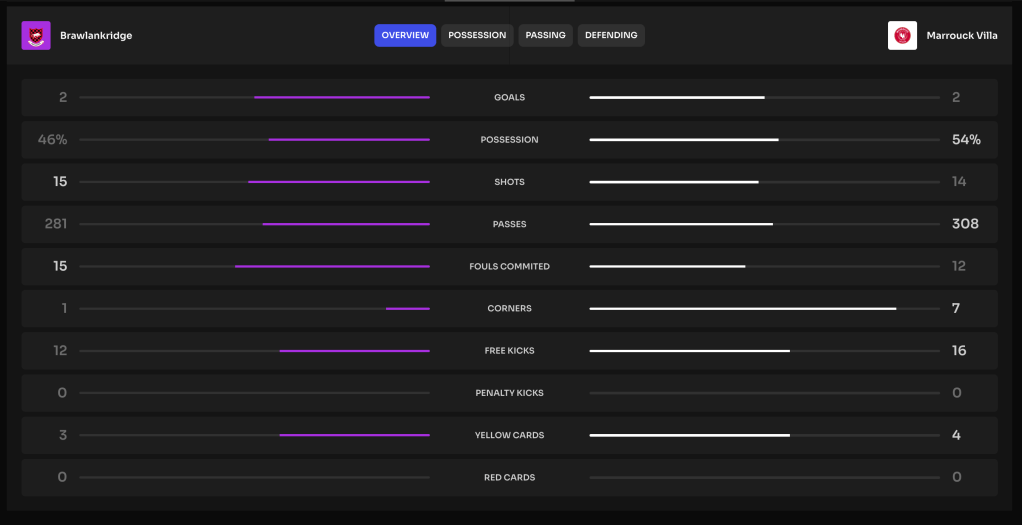
Task: Click the Penalty Kicks row label
Action: [509, 393]
